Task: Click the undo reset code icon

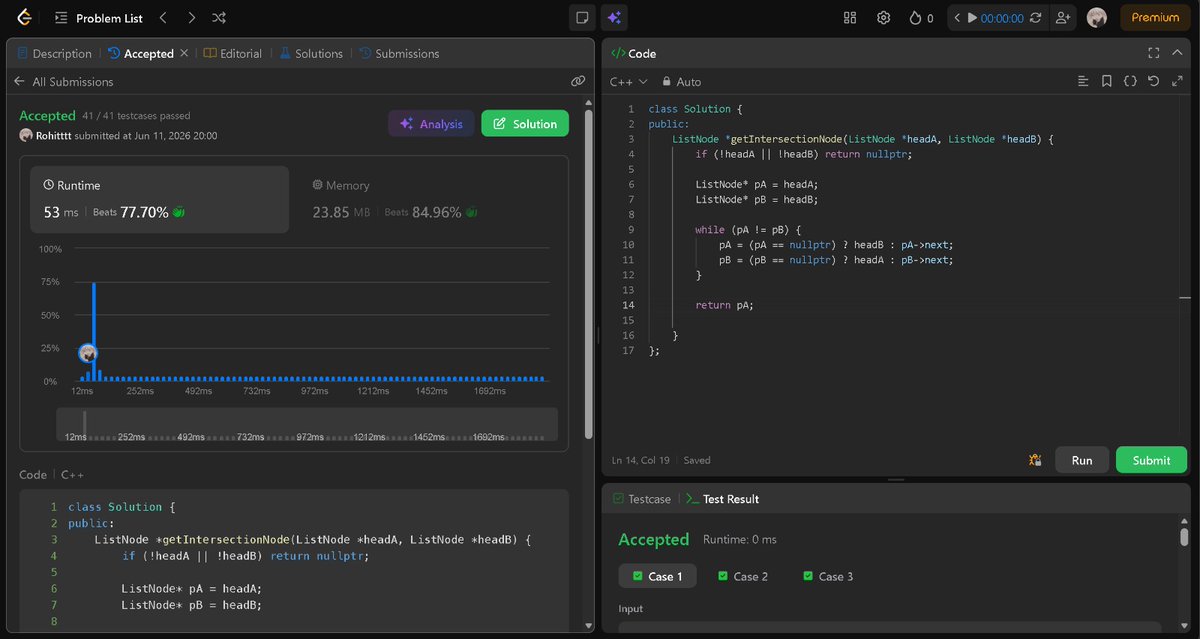Action: tap(1153, 81)
